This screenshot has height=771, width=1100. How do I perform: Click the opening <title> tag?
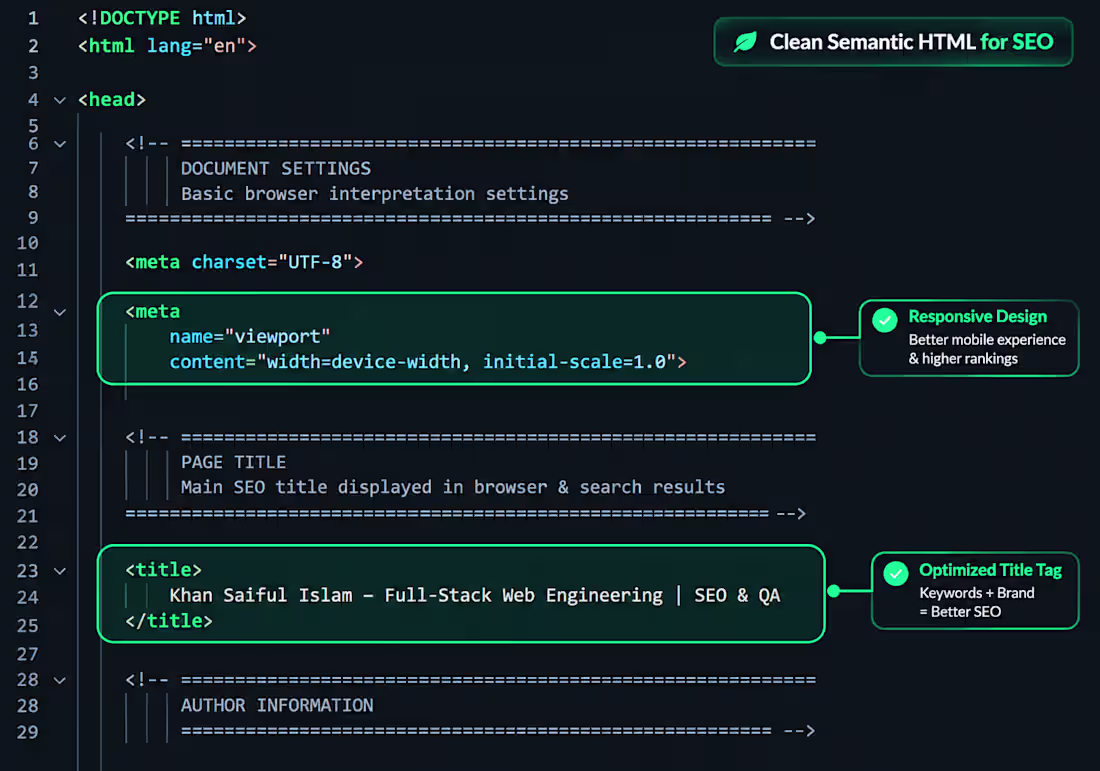click(163, 570)
